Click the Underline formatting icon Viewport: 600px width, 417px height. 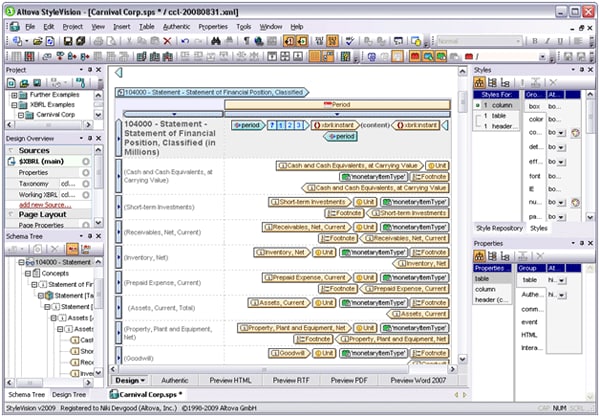click(560, 41)
